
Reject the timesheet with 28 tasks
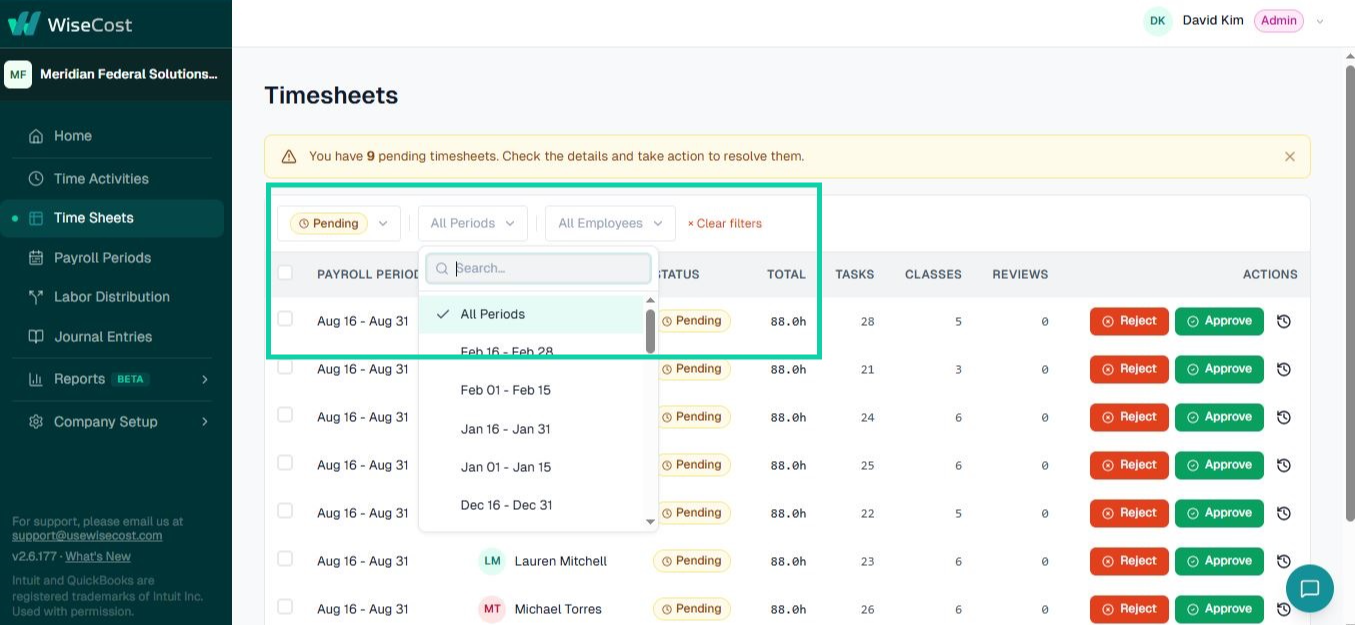coord(1129,321)
